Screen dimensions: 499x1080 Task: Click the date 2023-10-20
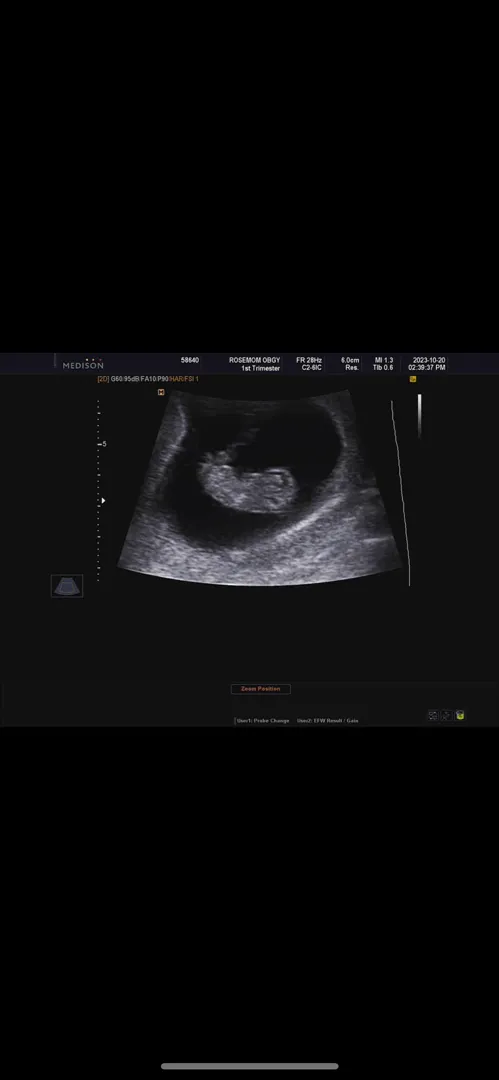tap(429, 360)
